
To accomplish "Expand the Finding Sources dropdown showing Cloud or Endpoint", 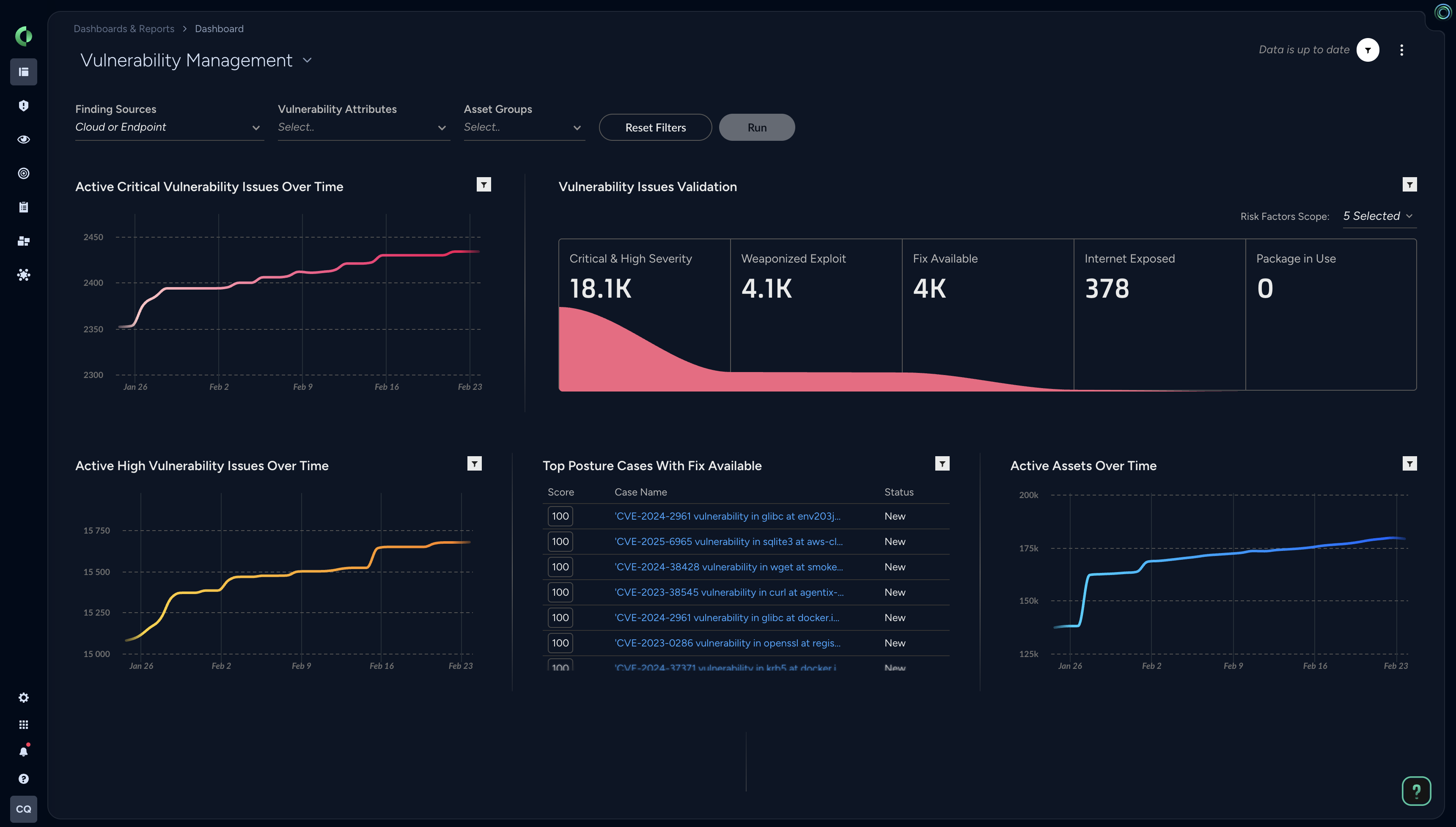I will 169,127.
